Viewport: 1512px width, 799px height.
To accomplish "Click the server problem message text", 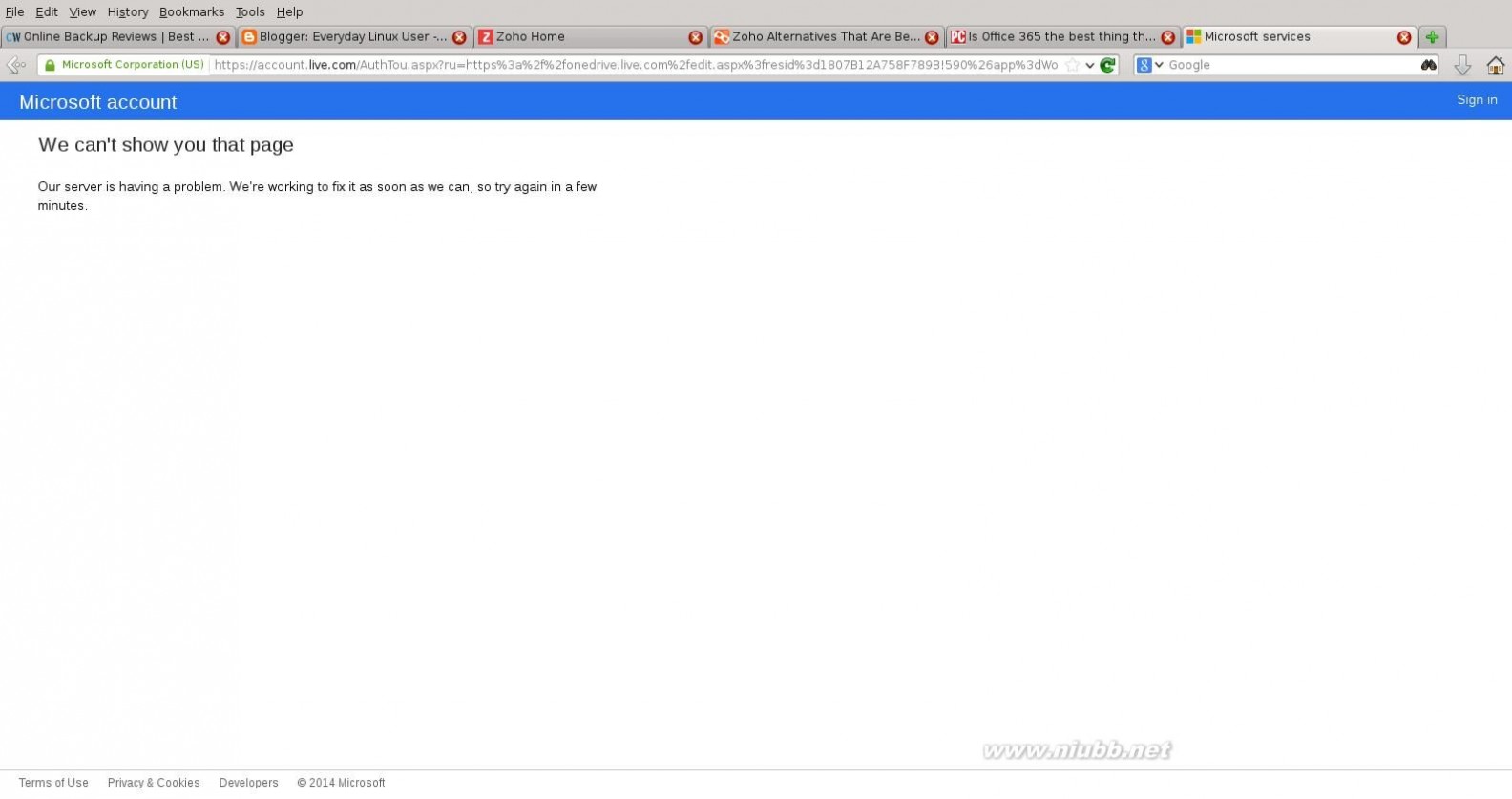I will (x=317, y=196).
